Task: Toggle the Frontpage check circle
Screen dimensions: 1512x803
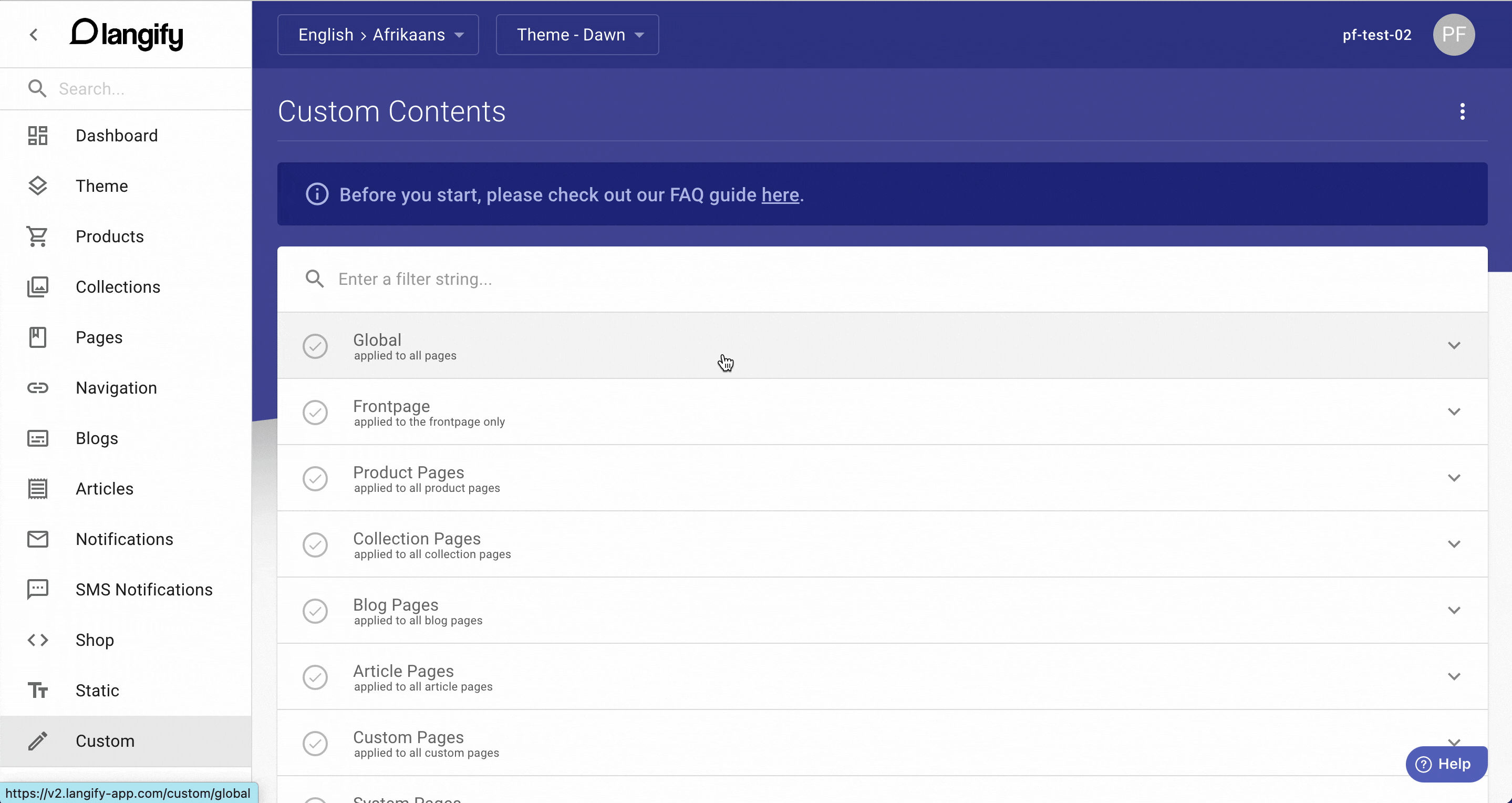Action: (315, 413)
